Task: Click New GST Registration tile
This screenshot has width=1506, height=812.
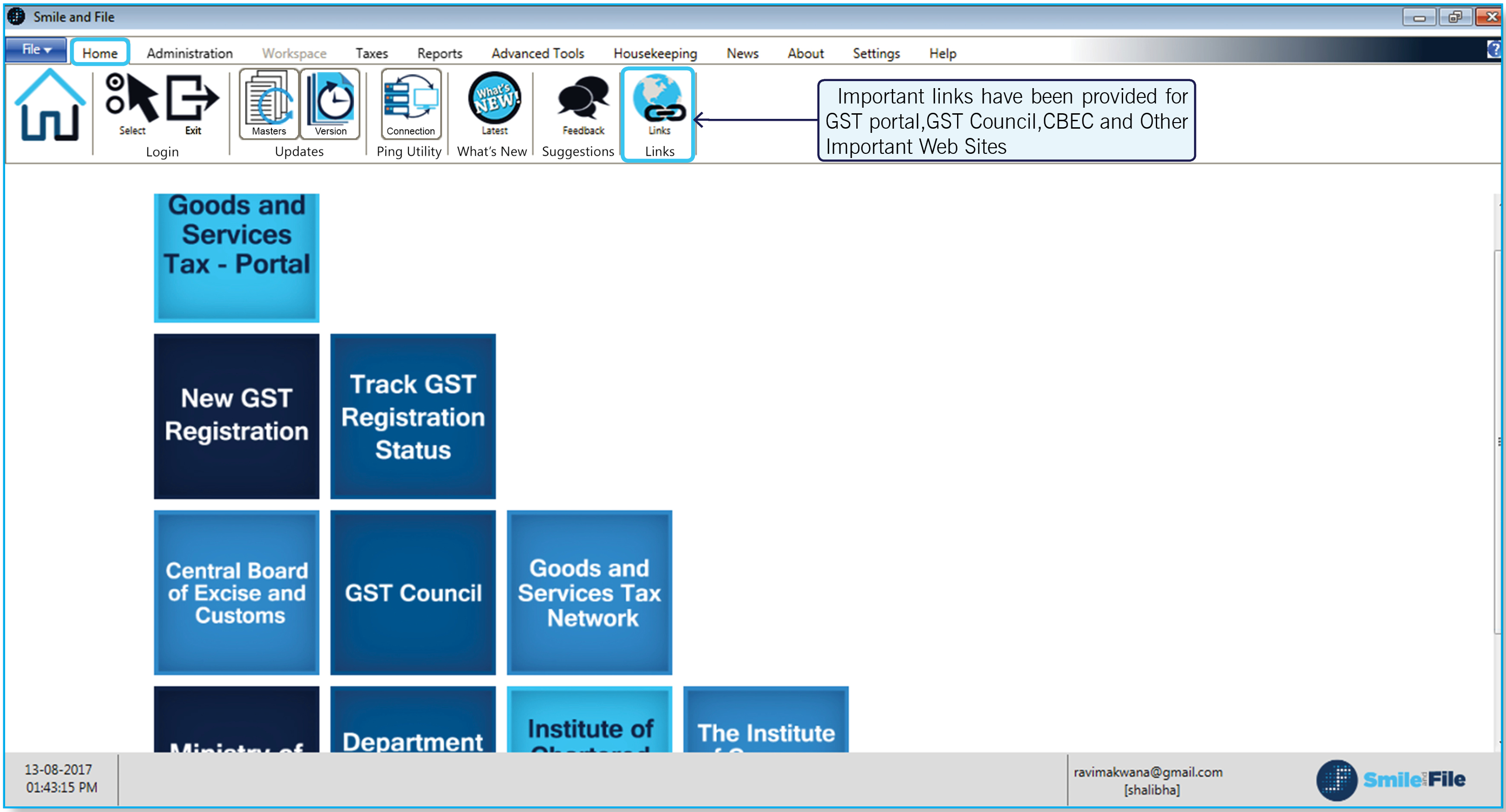Action: (x=236, y=416)
